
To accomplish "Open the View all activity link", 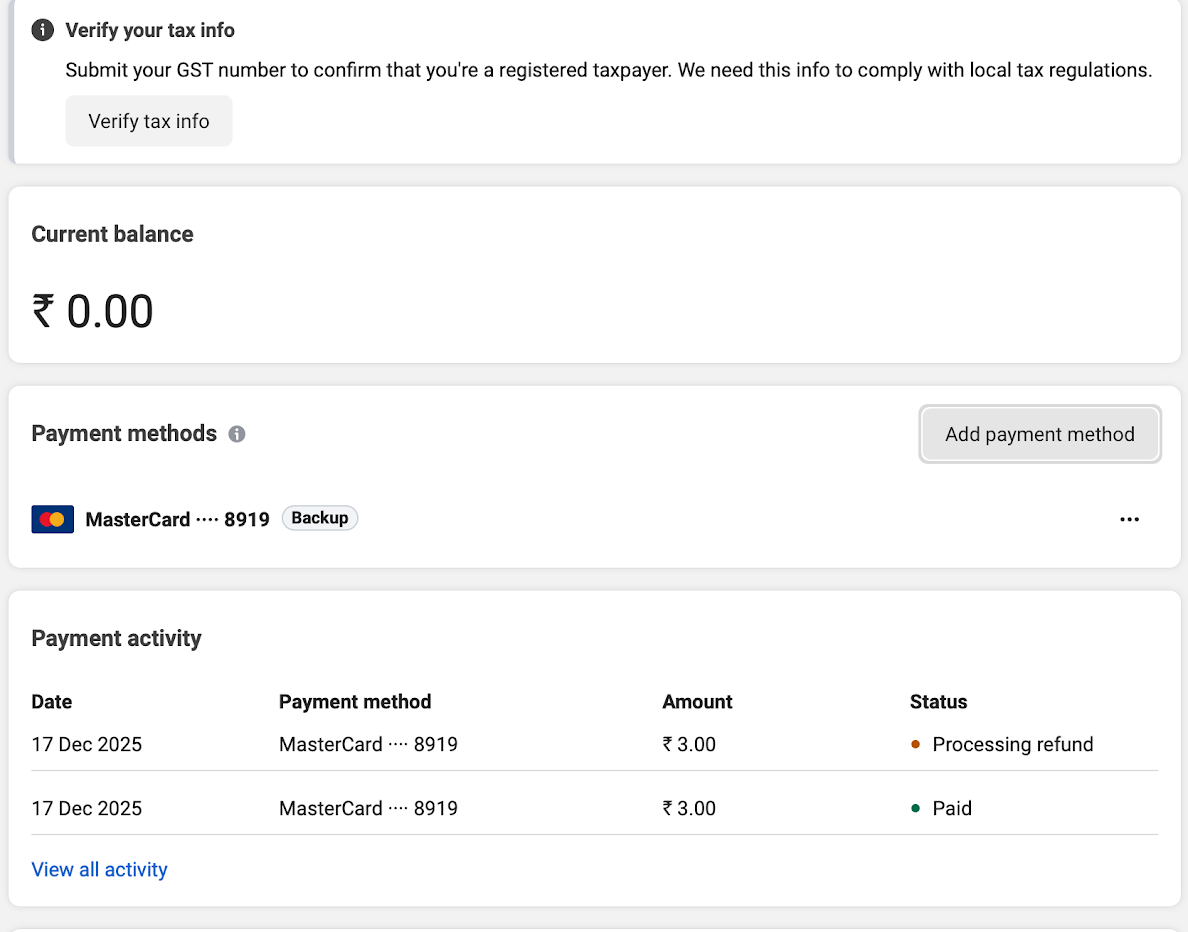I will pyautogui.click(x=99, y=869).
